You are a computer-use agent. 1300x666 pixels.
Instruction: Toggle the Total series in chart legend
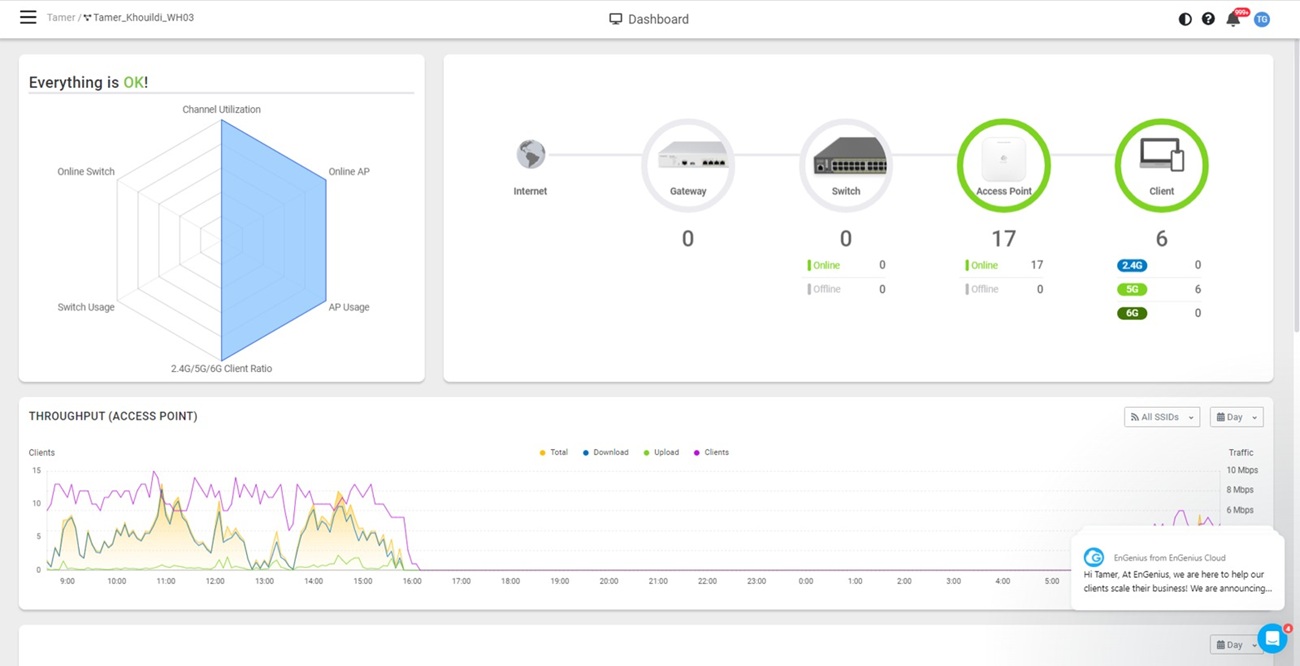[554, 453]
